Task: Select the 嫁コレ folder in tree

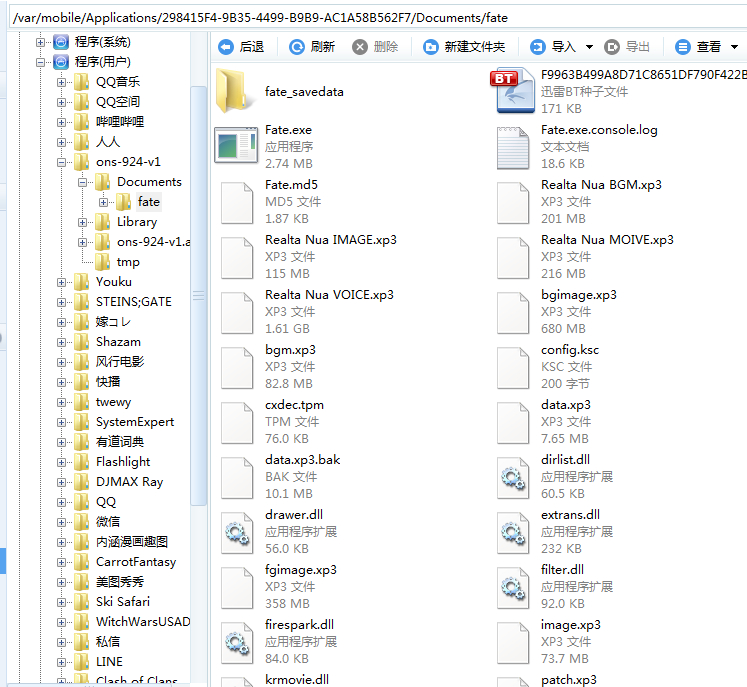Action: coord(102,322)
